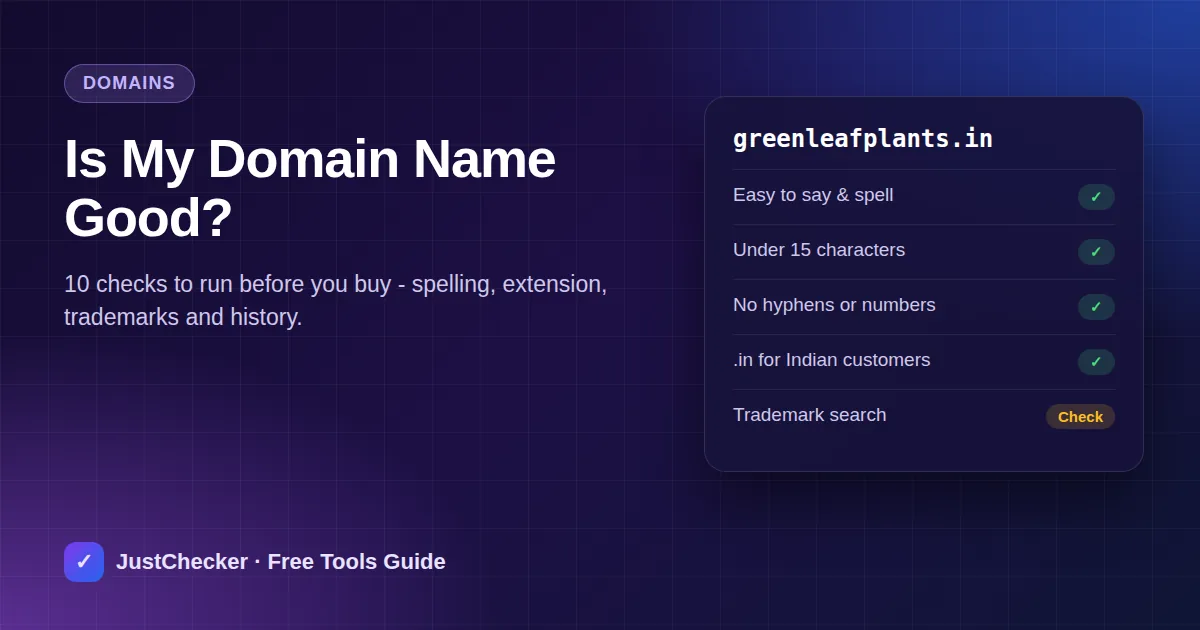Click the subtitle starting with 10 checks to run
The width and height of the screenshot is (1200, 630).
point(336,301)
